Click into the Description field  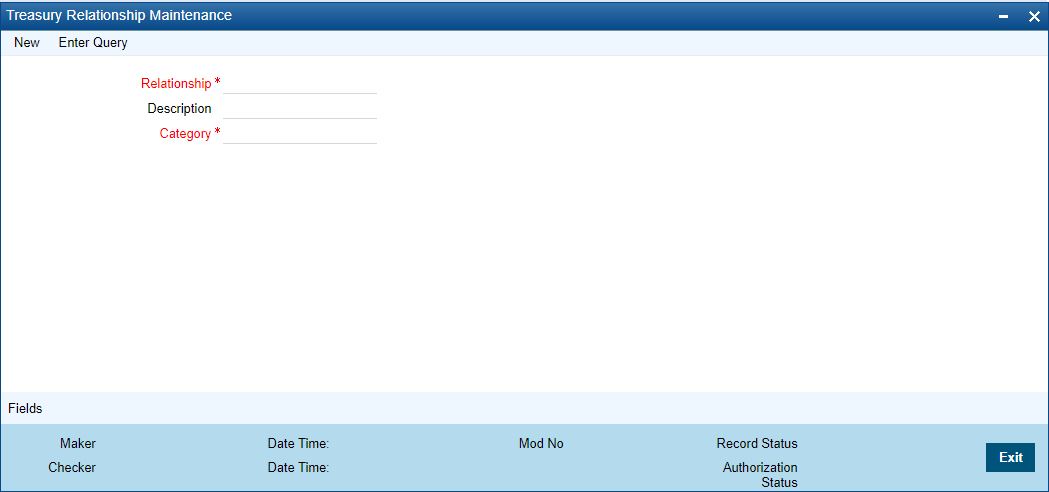click(x=300, y=108)
